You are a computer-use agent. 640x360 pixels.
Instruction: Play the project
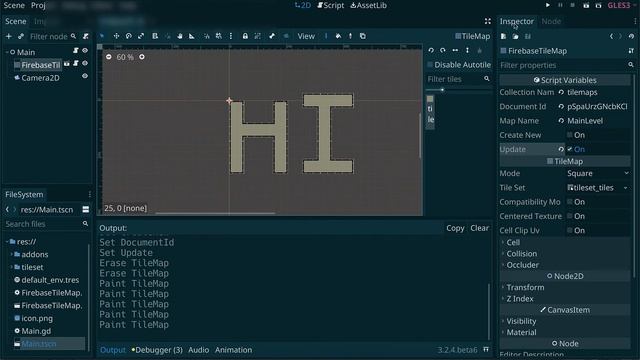(548, 5)
